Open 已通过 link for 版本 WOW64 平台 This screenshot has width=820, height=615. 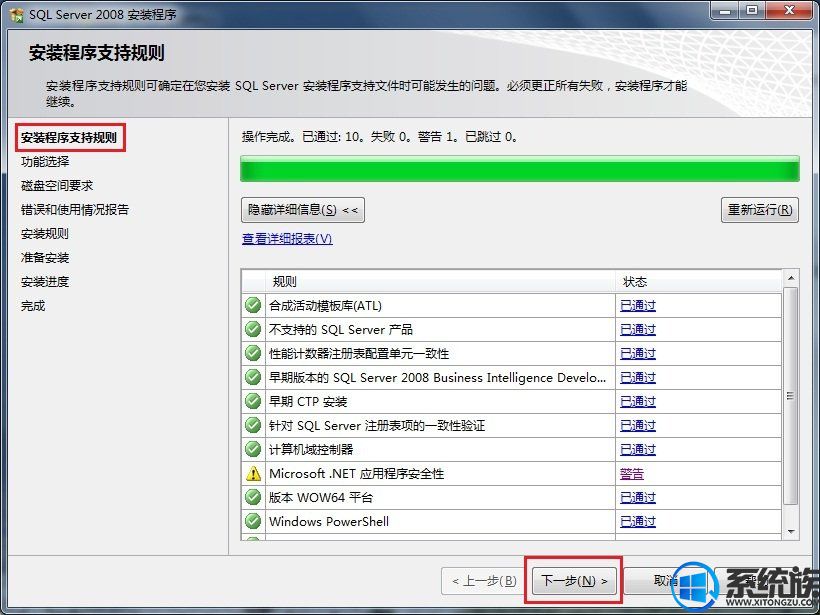(x=637, y=497)
